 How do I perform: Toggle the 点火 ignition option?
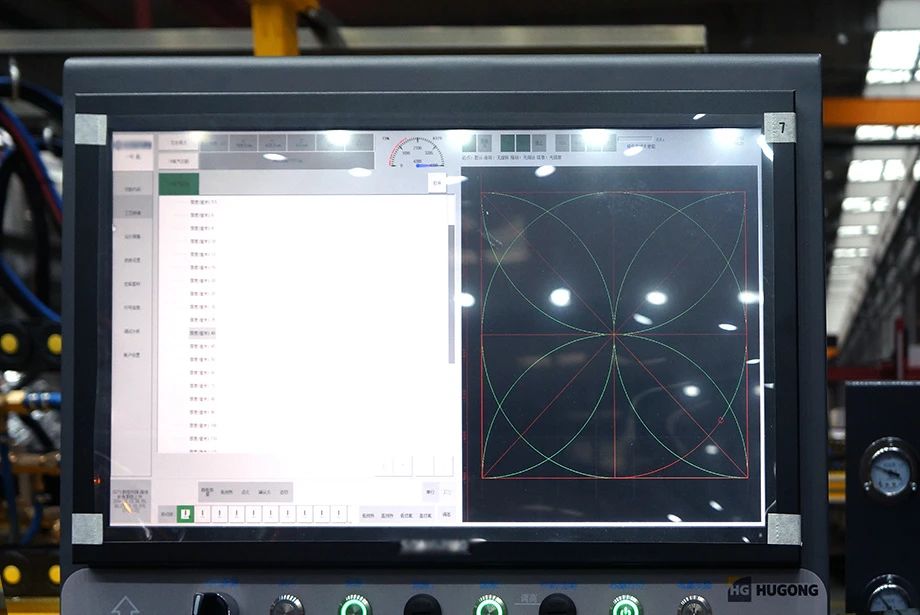pos(245,492)
